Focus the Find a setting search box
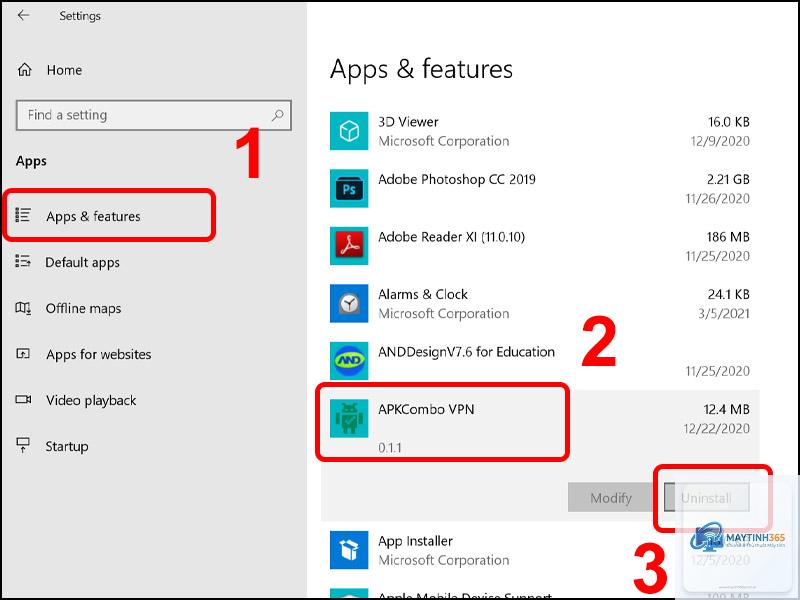The height and width of the screenshot is (600, 800). coord(154,115)
